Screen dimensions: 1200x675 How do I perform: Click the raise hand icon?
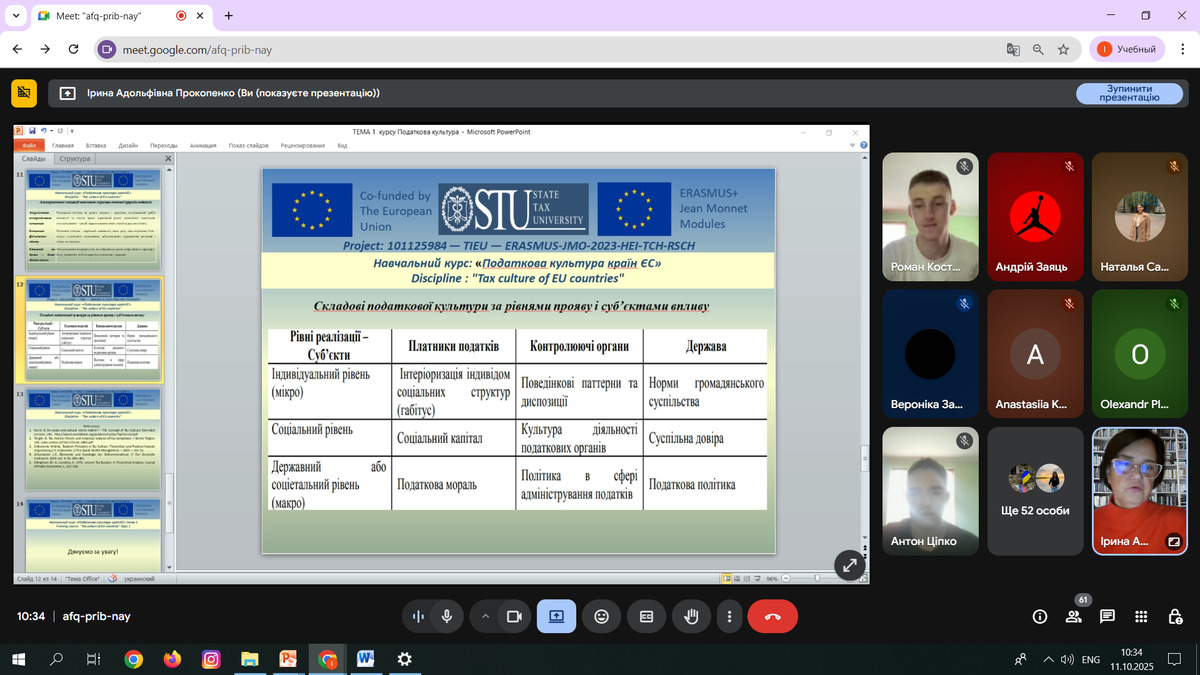pyautogui.click(x=690, y=617)
